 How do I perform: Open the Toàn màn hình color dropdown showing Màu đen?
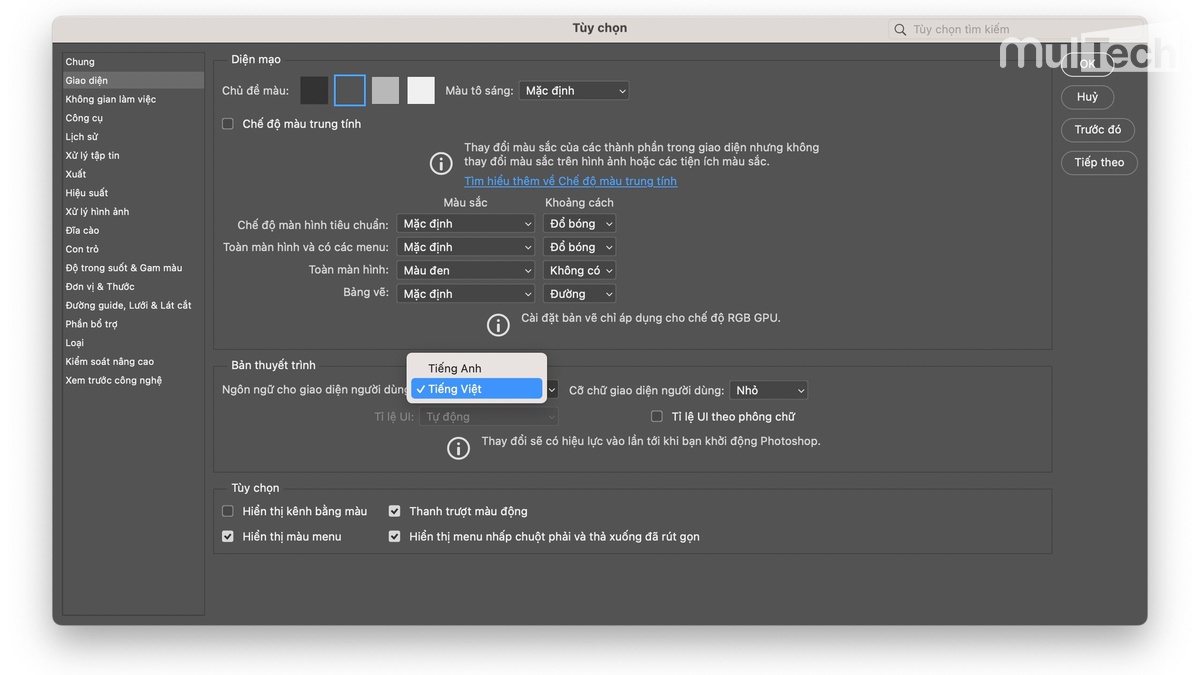click(465, 269)
